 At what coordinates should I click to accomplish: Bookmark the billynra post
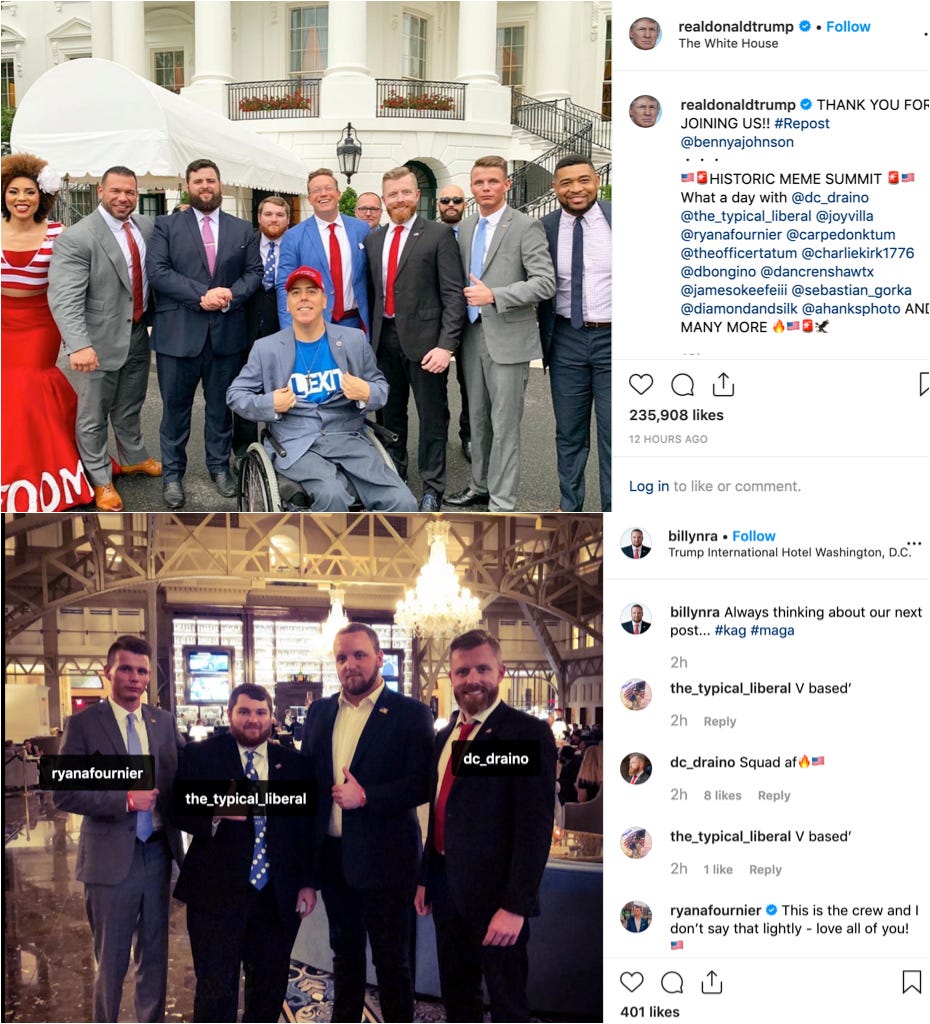[912, 982]
